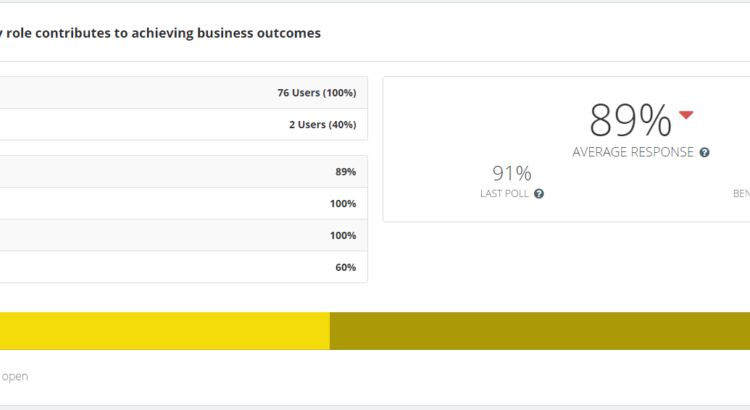Click the business outcomes question title

click(160, 33)
